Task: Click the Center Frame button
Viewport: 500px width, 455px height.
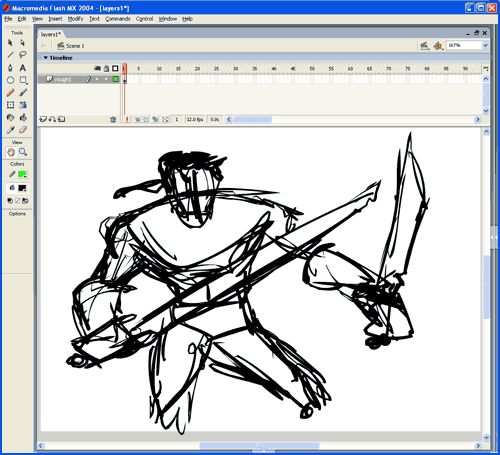Action: 127,119
